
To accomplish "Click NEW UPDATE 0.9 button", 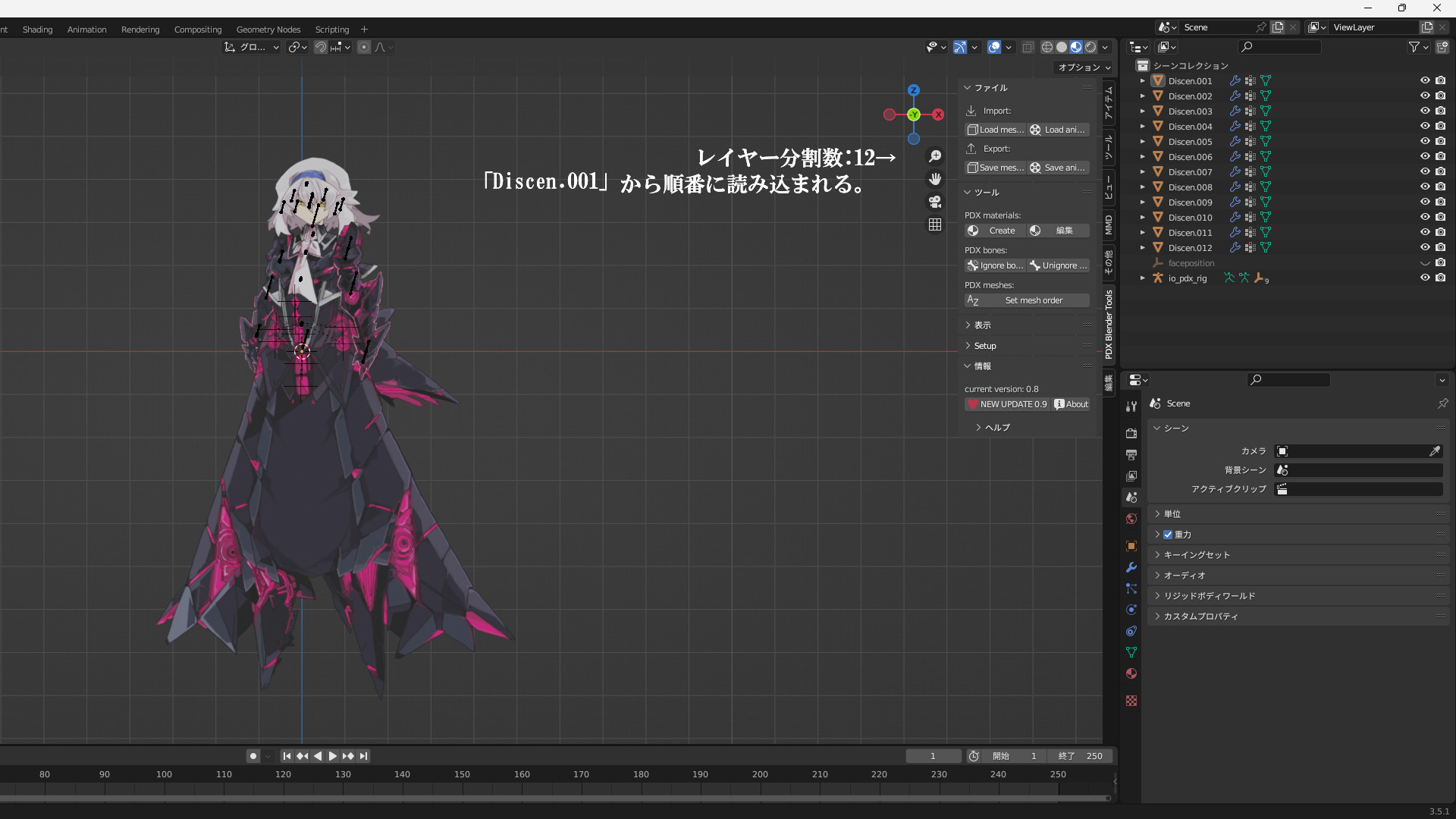I will [1008, 404].
